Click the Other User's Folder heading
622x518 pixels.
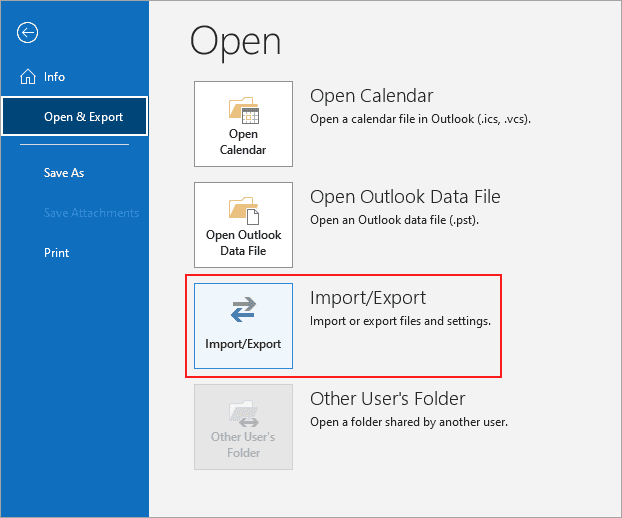388,399
